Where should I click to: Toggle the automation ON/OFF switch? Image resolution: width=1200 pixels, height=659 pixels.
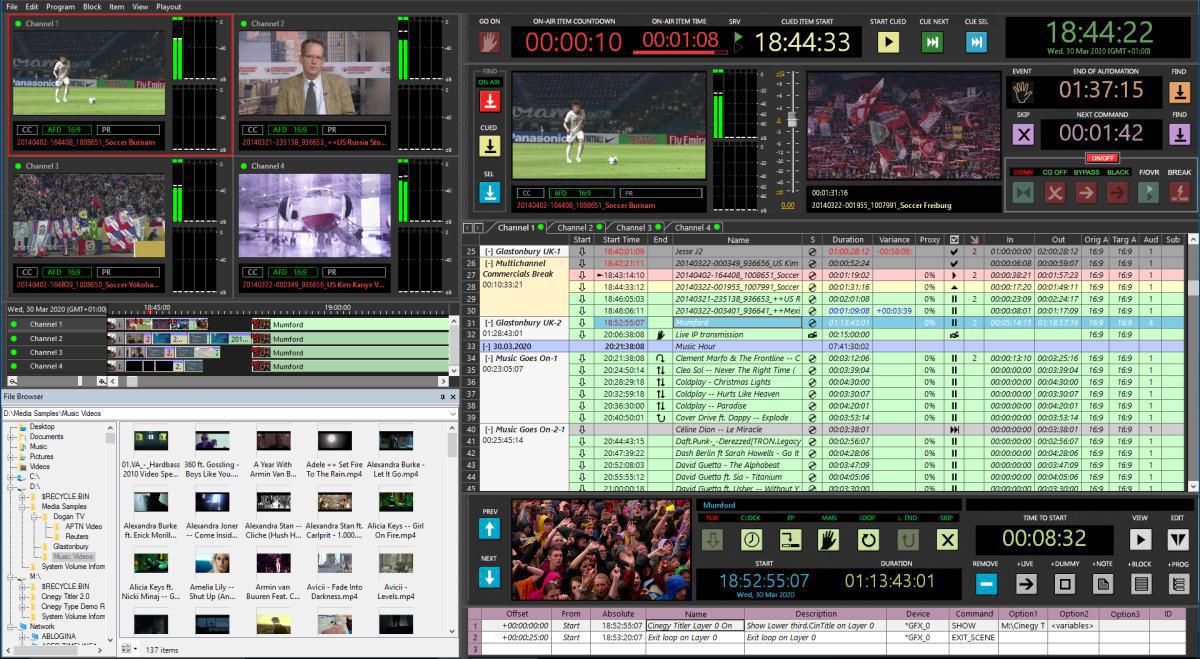pos(1104,158)
